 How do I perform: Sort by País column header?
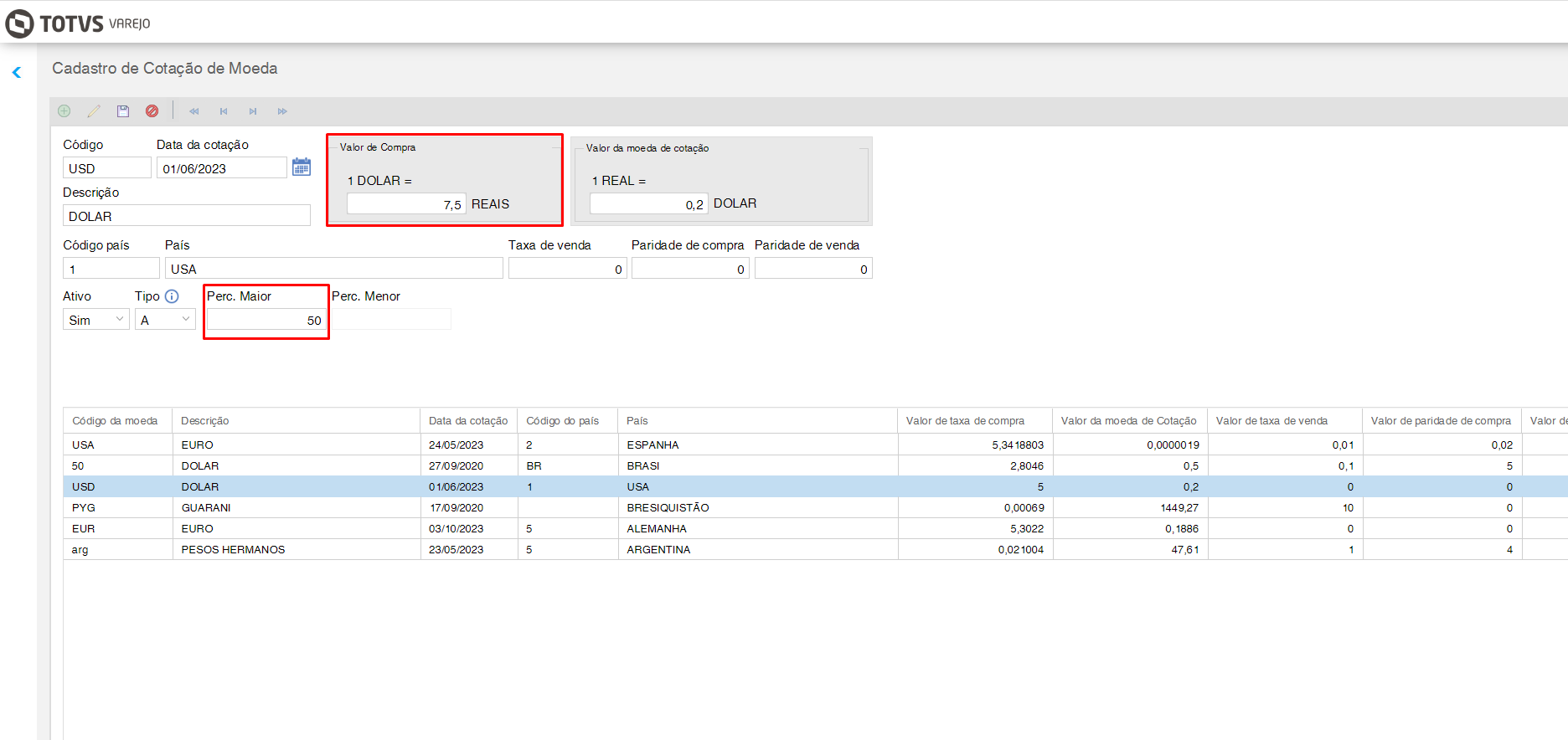[758, 421]
